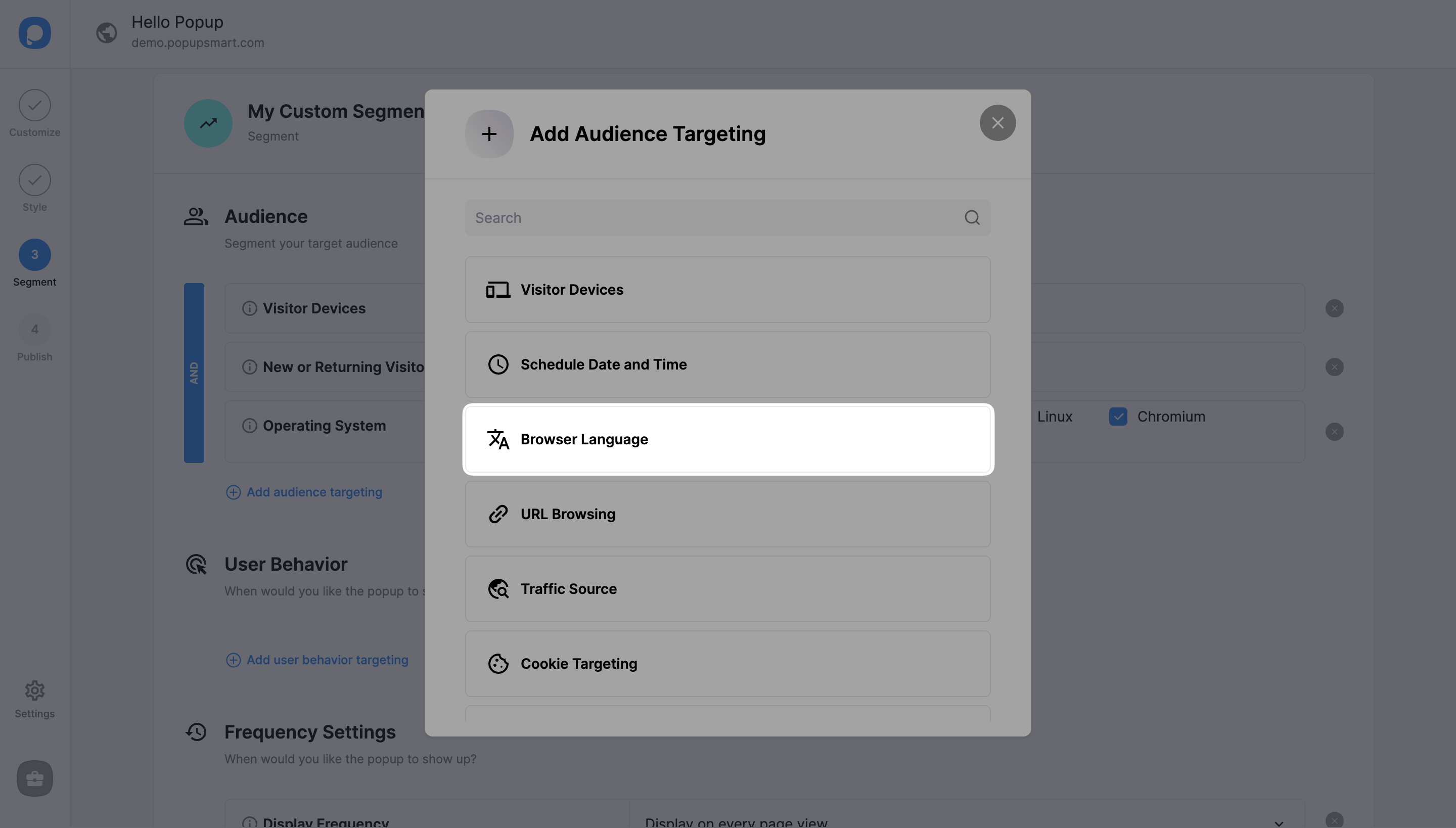Viewport: 1456px width, 828px height.
Task: Click the Schedule Date and Time icon
Action: point(498,364)
